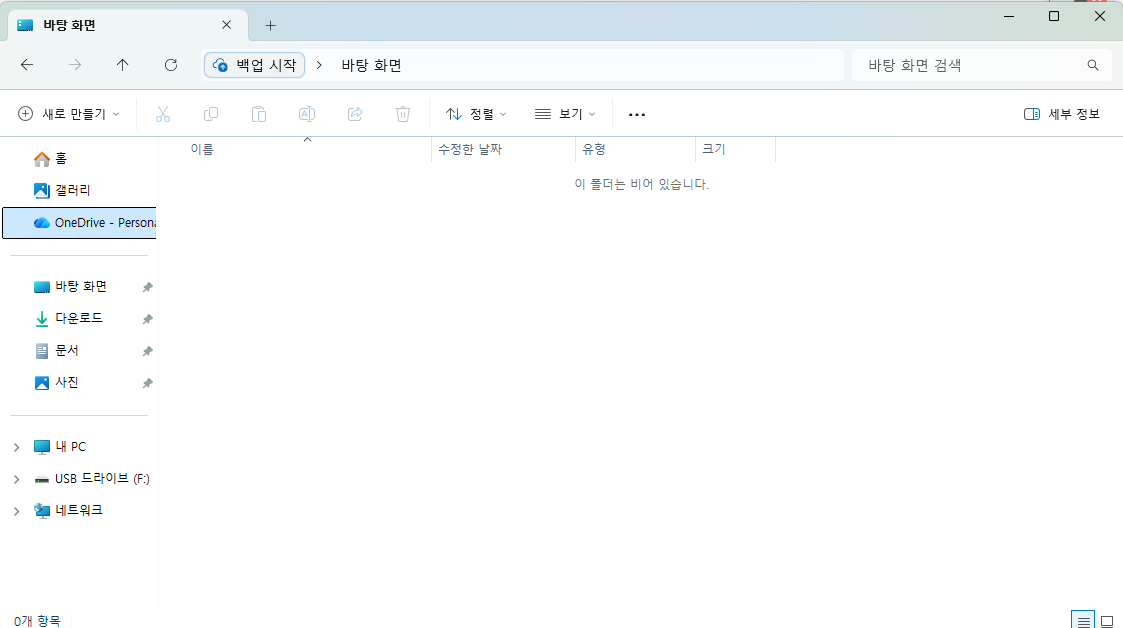Expand the 내 PC tree node
1123x628 pixels.
point(16,448)
